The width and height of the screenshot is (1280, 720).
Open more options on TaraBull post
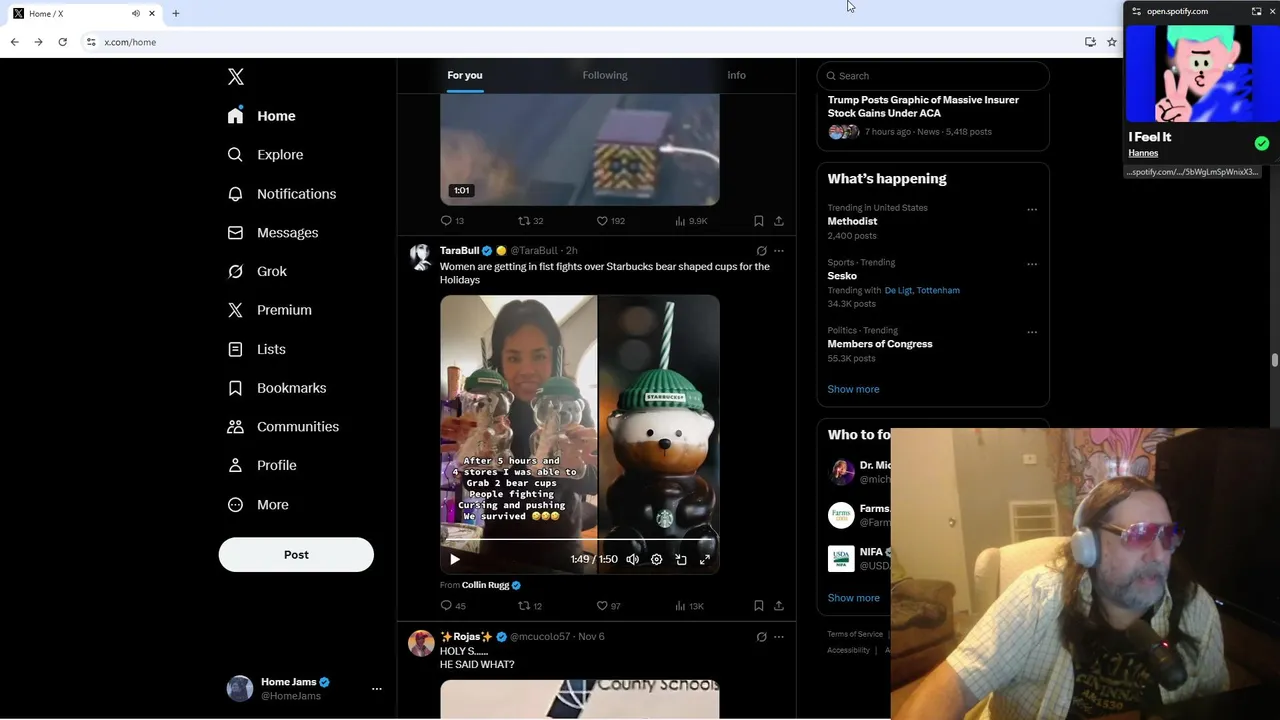click(x=779, y=251)
